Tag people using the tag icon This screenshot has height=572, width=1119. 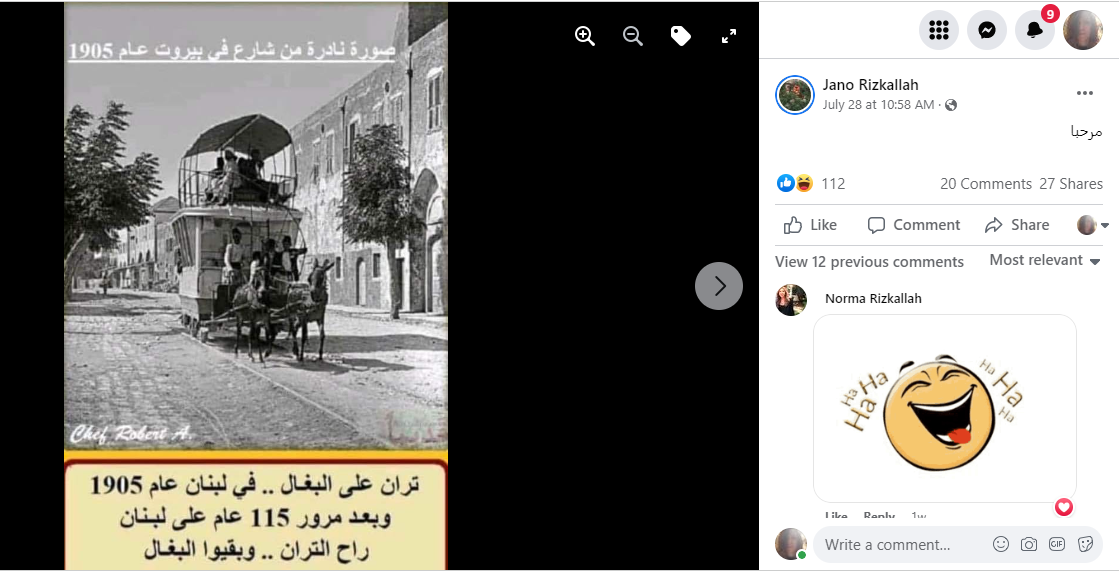click(681, 36)
